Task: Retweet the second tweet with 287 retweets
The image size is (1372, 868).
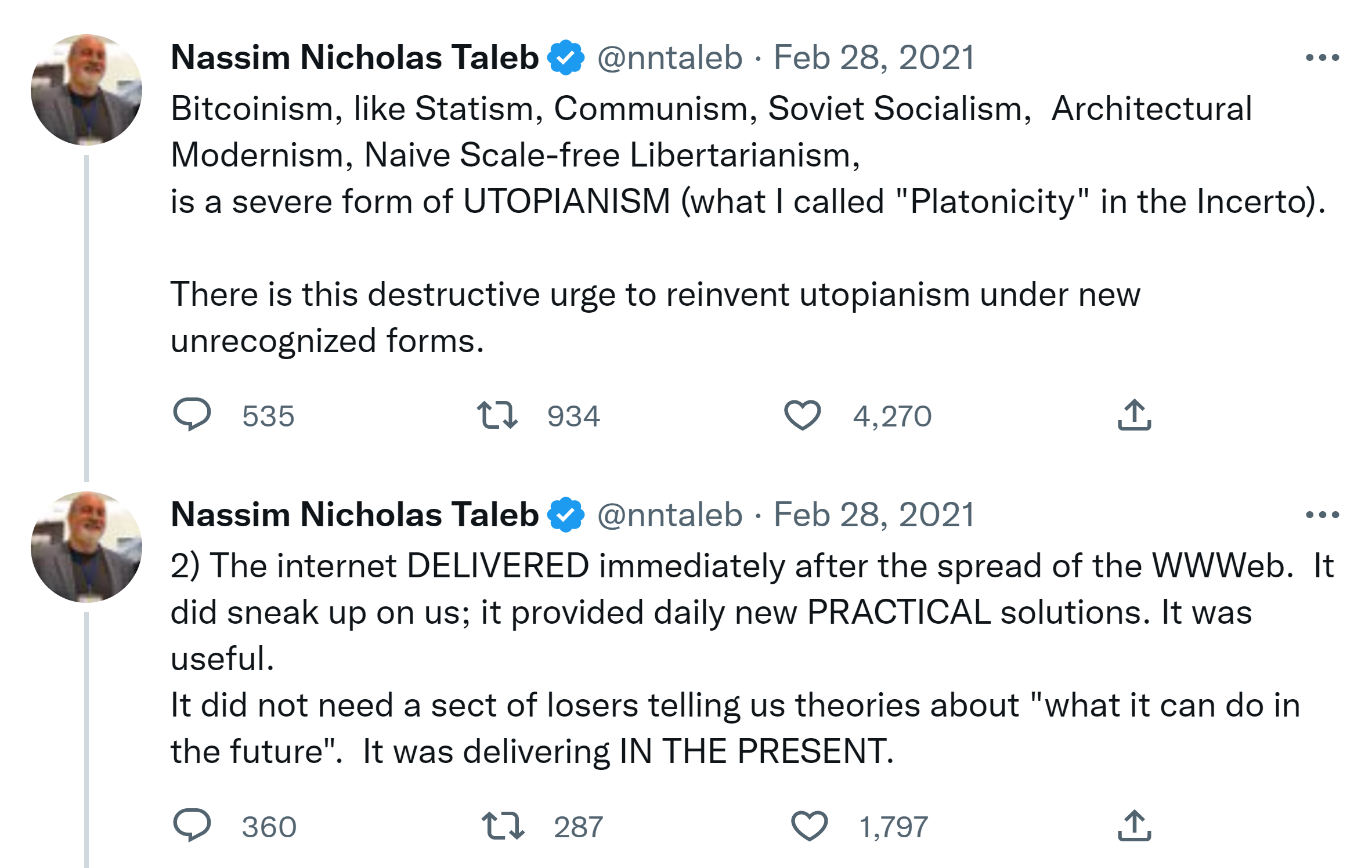Action: [x=503, y=825]
